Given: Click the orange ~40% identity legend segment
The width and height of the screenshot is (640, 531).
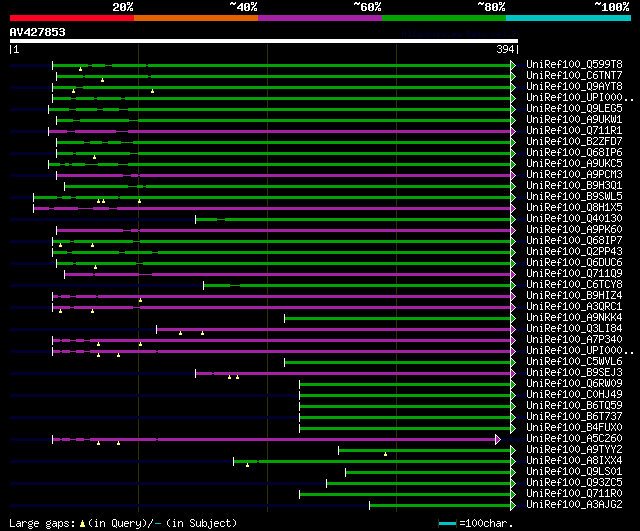Looking at the screenshot, I should (196, 18).
